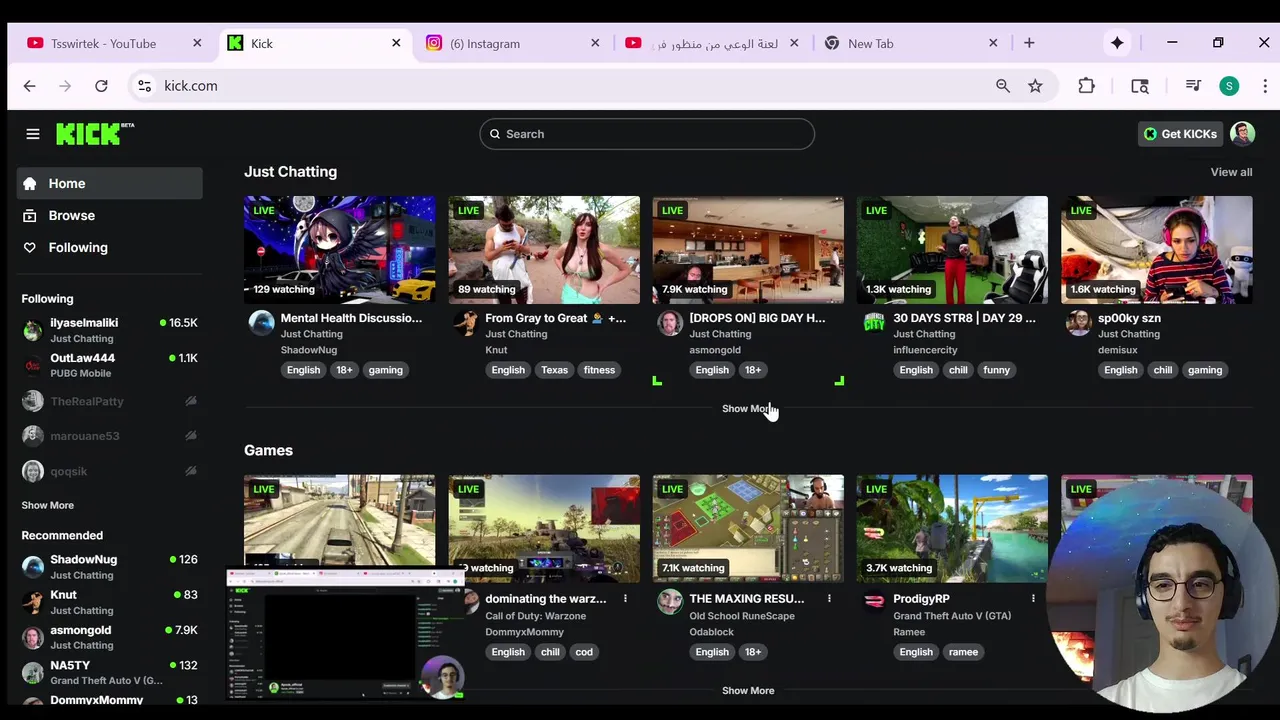This screenshot has height=720, width=1280.
Task: Open Chrome three-dot menu
Action: (x=1265, y=86)
